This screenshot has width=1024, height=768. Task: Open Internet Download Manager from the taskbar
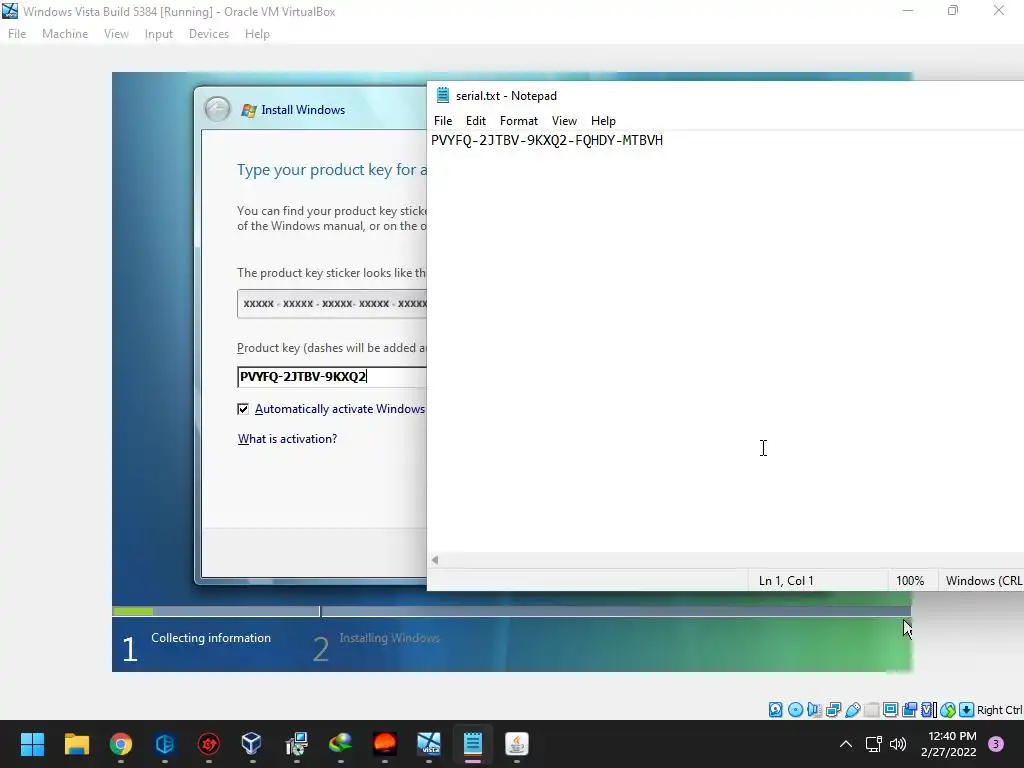coord(340,744)
